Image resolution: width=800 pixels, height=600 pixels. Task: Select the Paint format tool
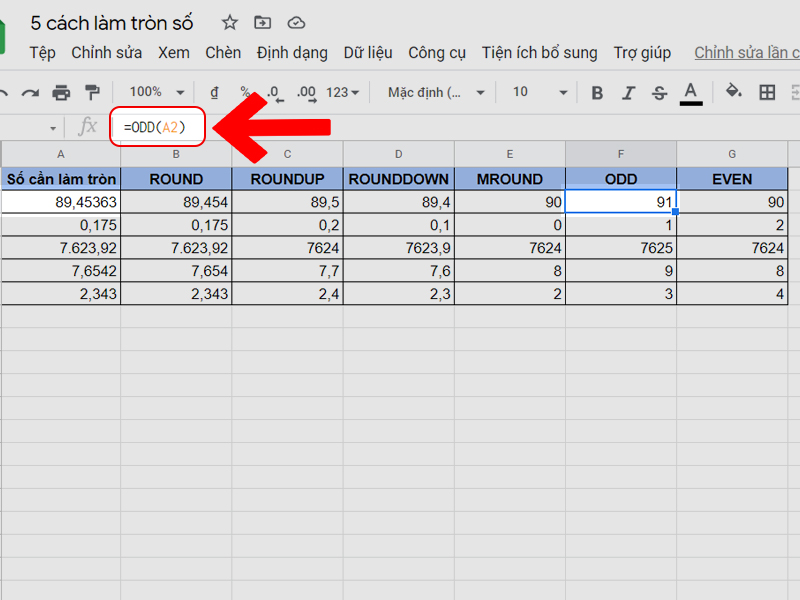pyautogui.click(x=92, y=93)
